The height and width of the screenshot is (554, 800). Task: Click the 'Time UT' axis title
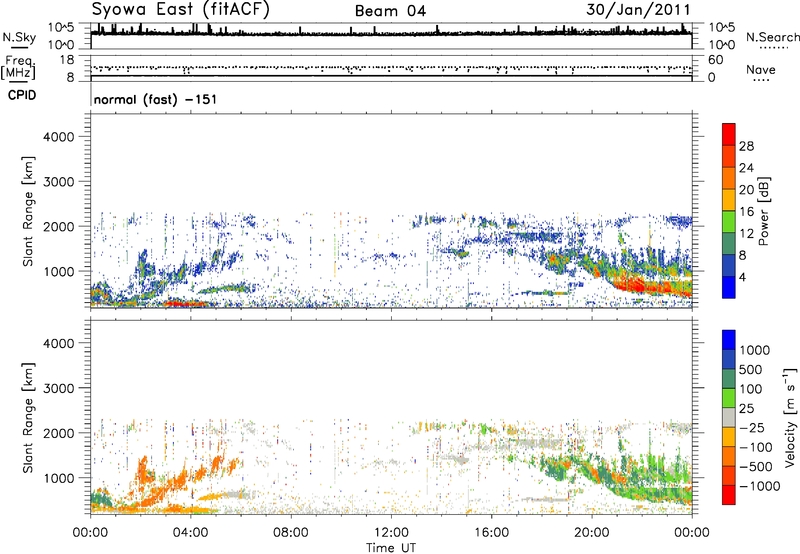[391, 548]
